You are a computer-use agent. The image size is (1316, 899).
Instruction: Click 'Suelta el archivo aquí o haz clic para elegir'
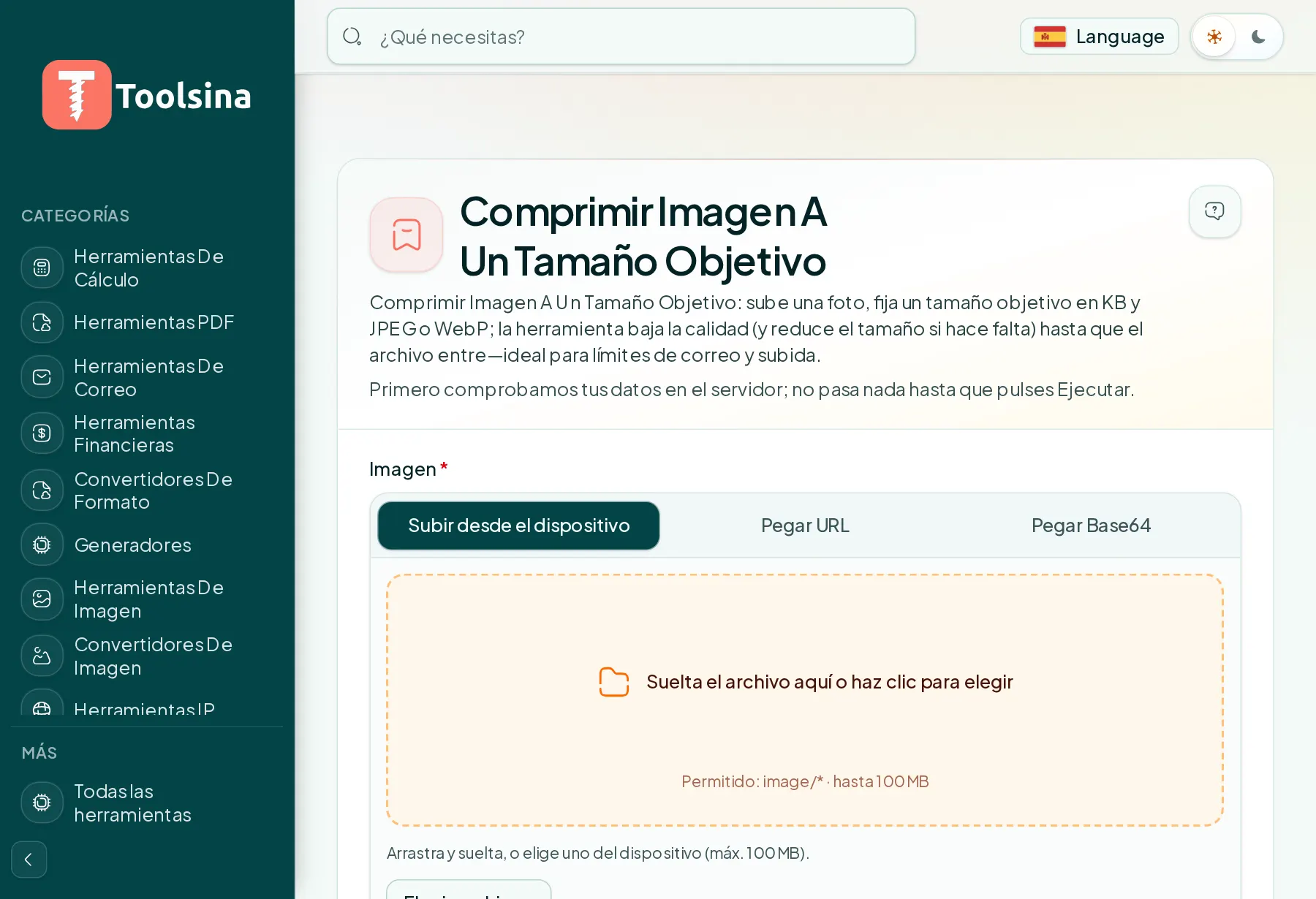coord(830,682)
